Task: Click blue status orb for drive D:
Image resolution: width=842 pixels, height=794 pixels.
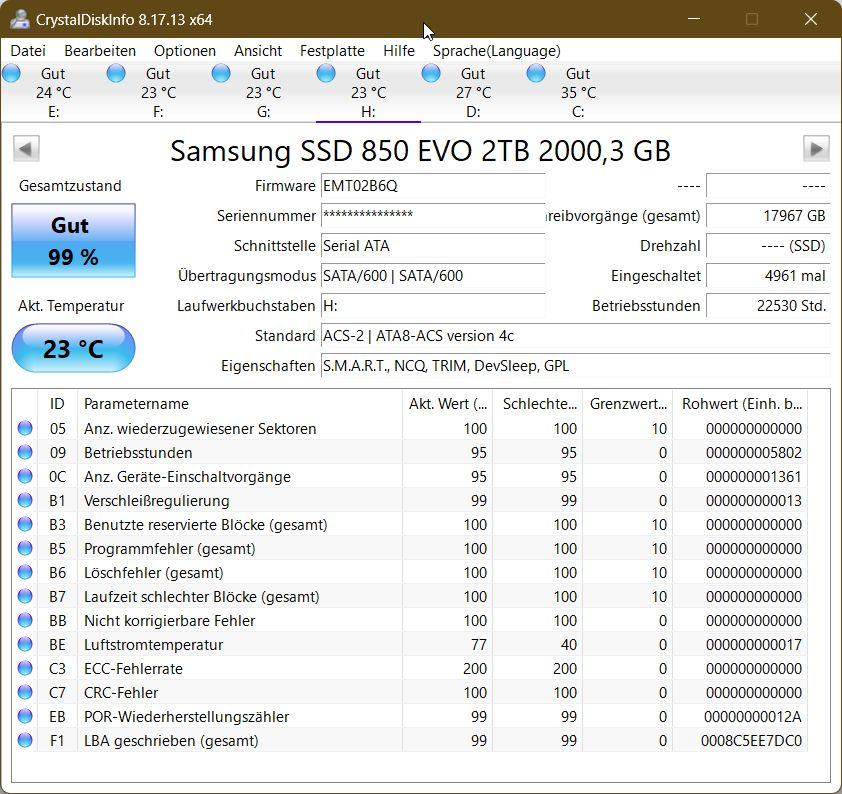Action: [431, 73]
